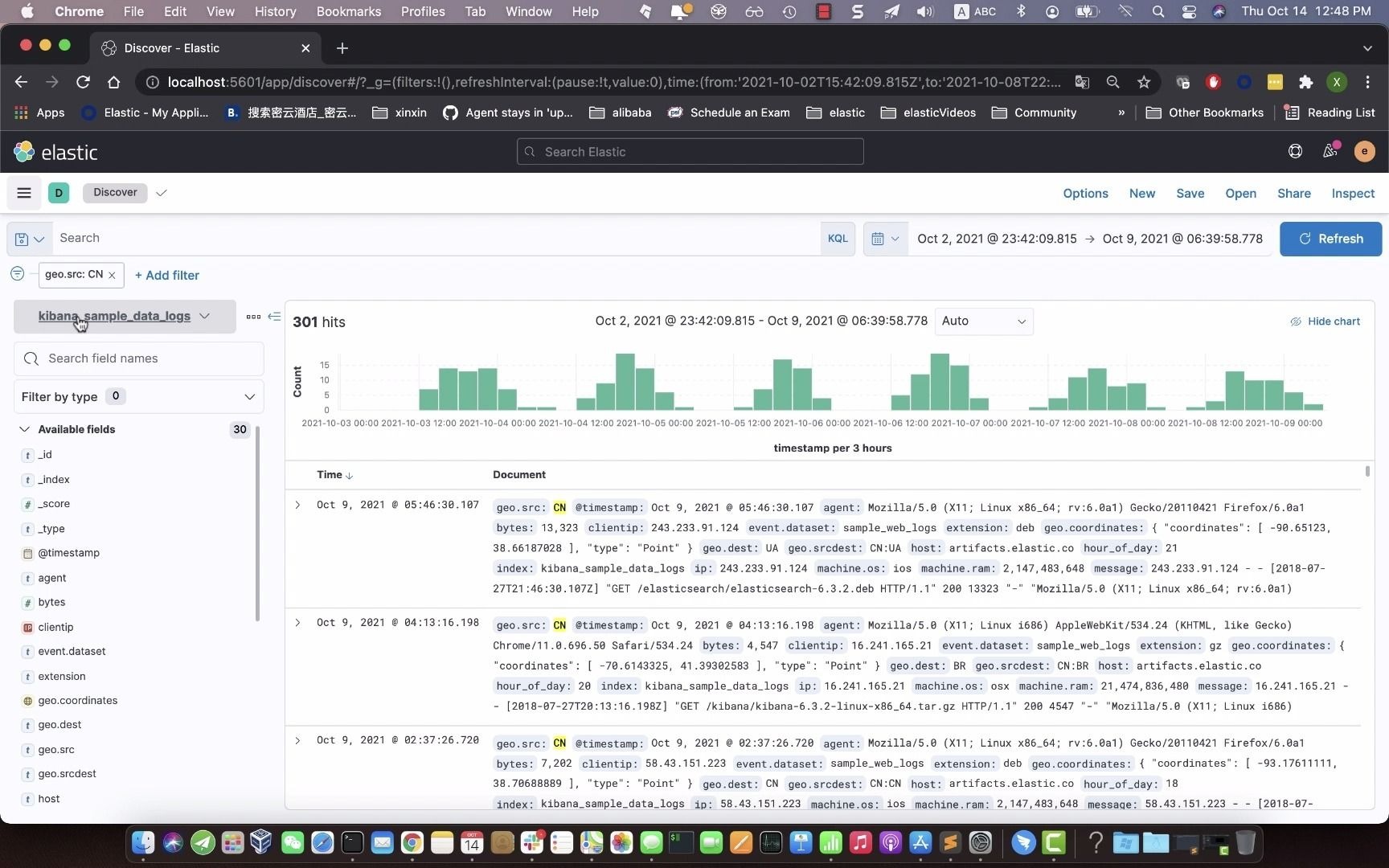The image size is (1389, 868).
Task: Click the Elastic logo in the header
Action: (x=55, y=151)
